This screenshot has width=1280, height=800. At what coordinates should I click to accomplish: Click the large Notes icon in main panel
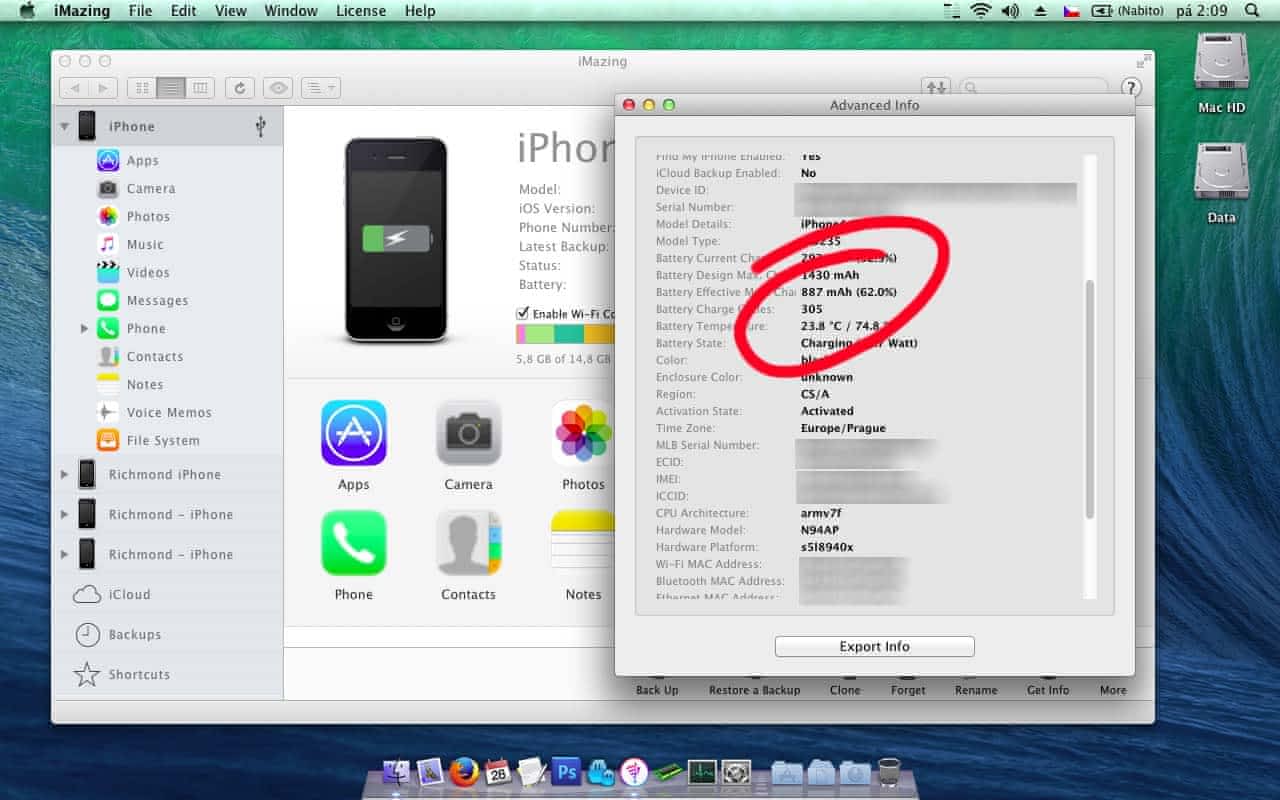click(583, 543)
